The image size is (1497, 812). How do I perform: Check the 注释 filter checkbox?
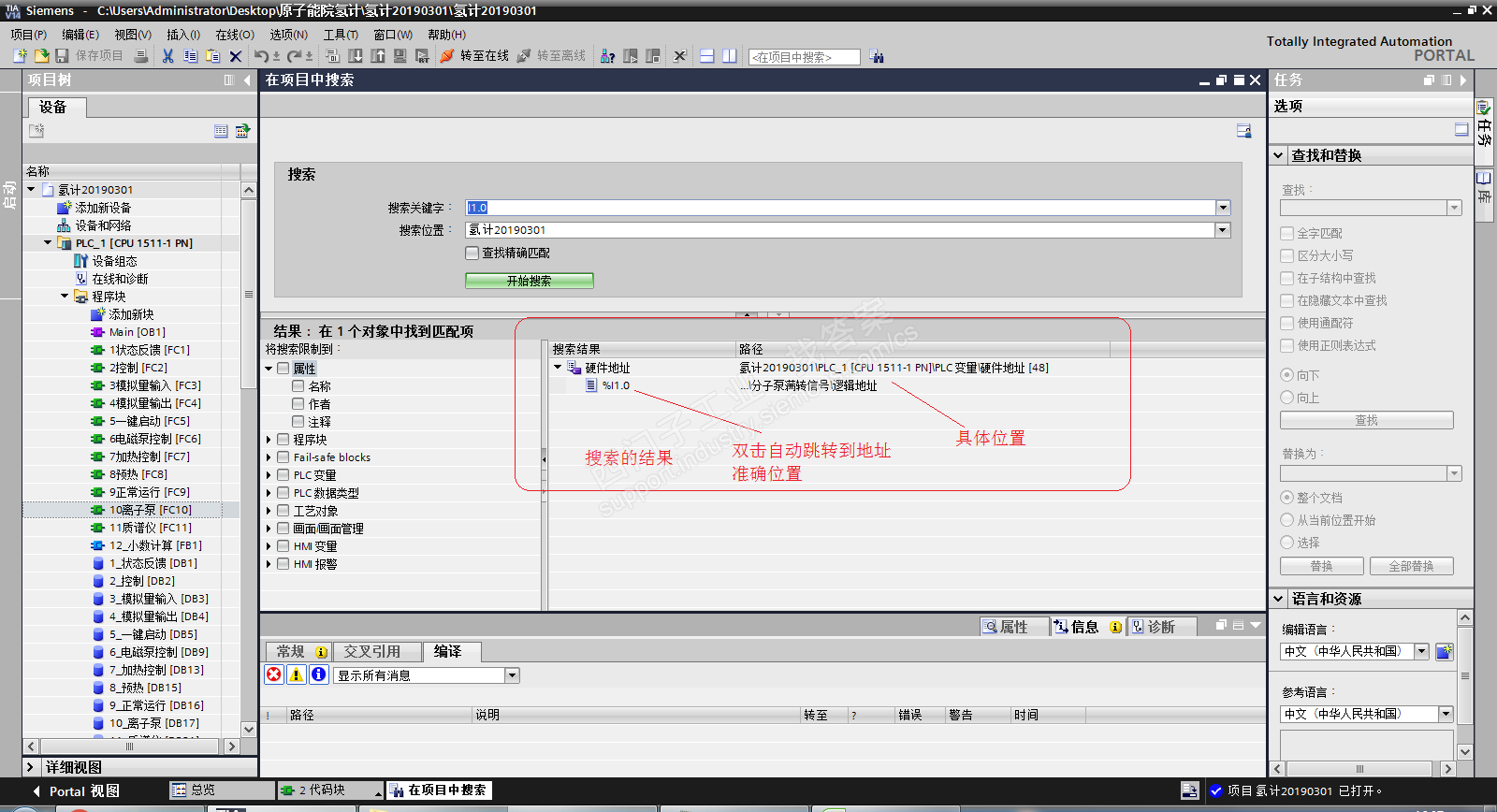click(x=298, y=422)
